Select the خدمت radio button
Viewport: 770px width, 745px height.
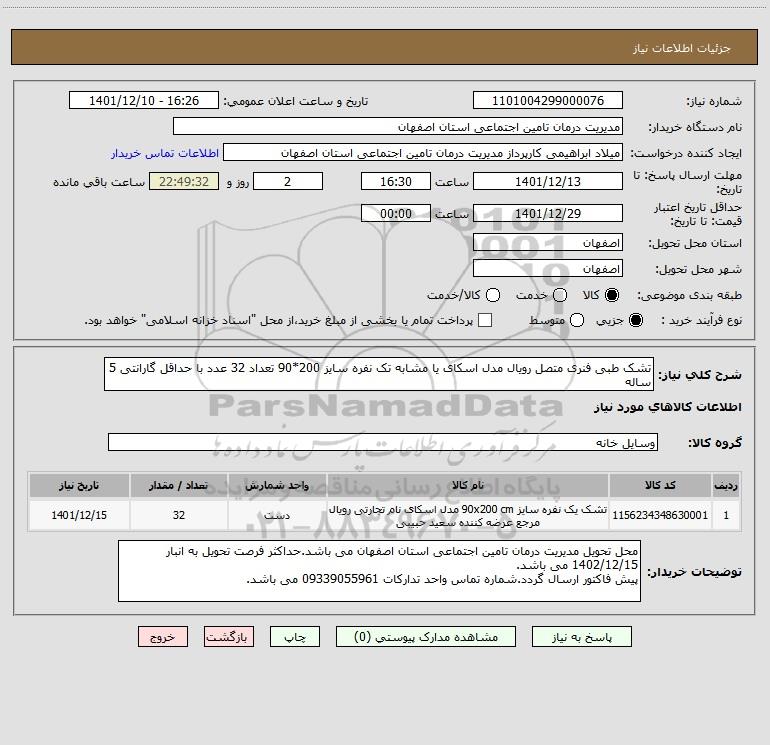click(560, 295)
